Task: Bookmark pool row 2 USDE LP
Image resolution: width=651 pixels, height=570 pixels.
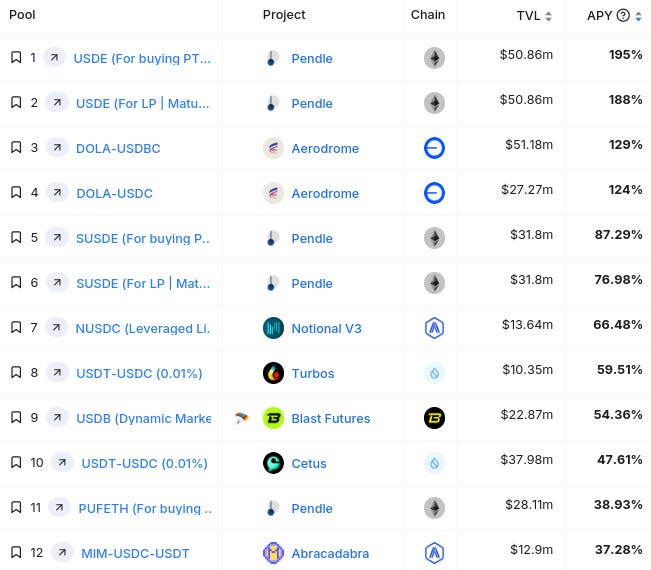Action: pos(16,102)
